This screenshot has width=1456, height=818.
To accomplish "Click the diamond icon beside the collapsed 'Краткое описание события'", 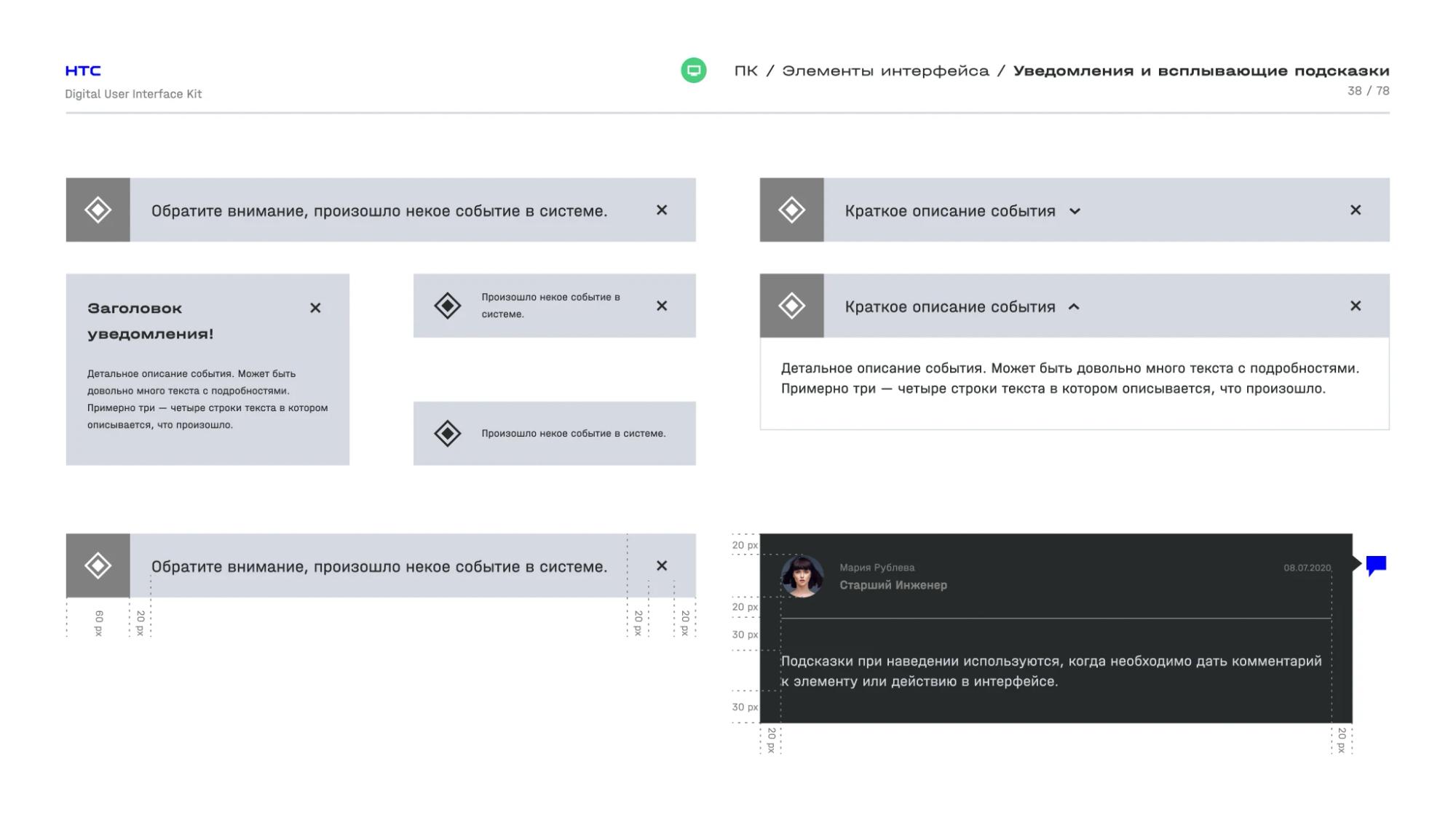I will click(x=792, y=210).
